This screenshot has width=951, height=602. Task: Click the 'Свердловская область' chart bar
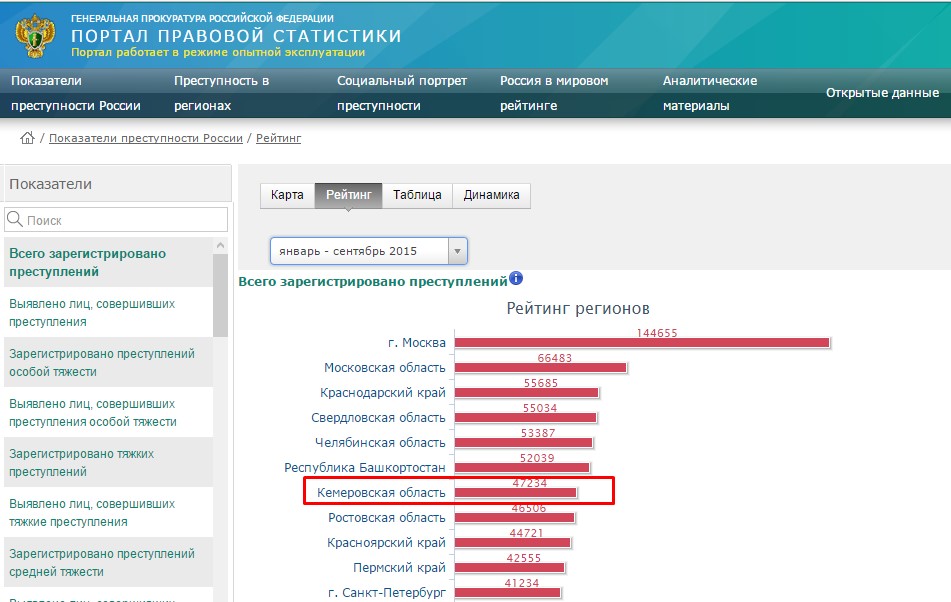(525, 418)
